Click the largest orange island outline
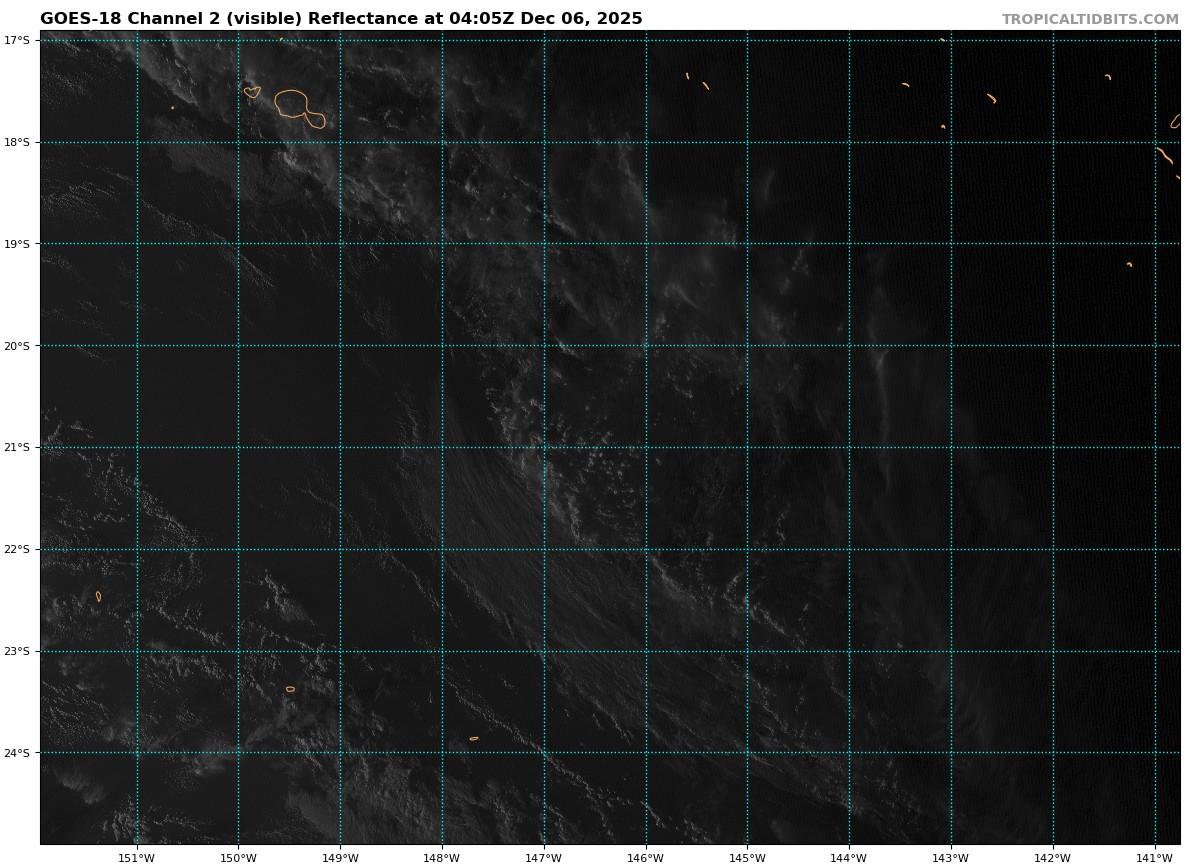 (293, 103)
